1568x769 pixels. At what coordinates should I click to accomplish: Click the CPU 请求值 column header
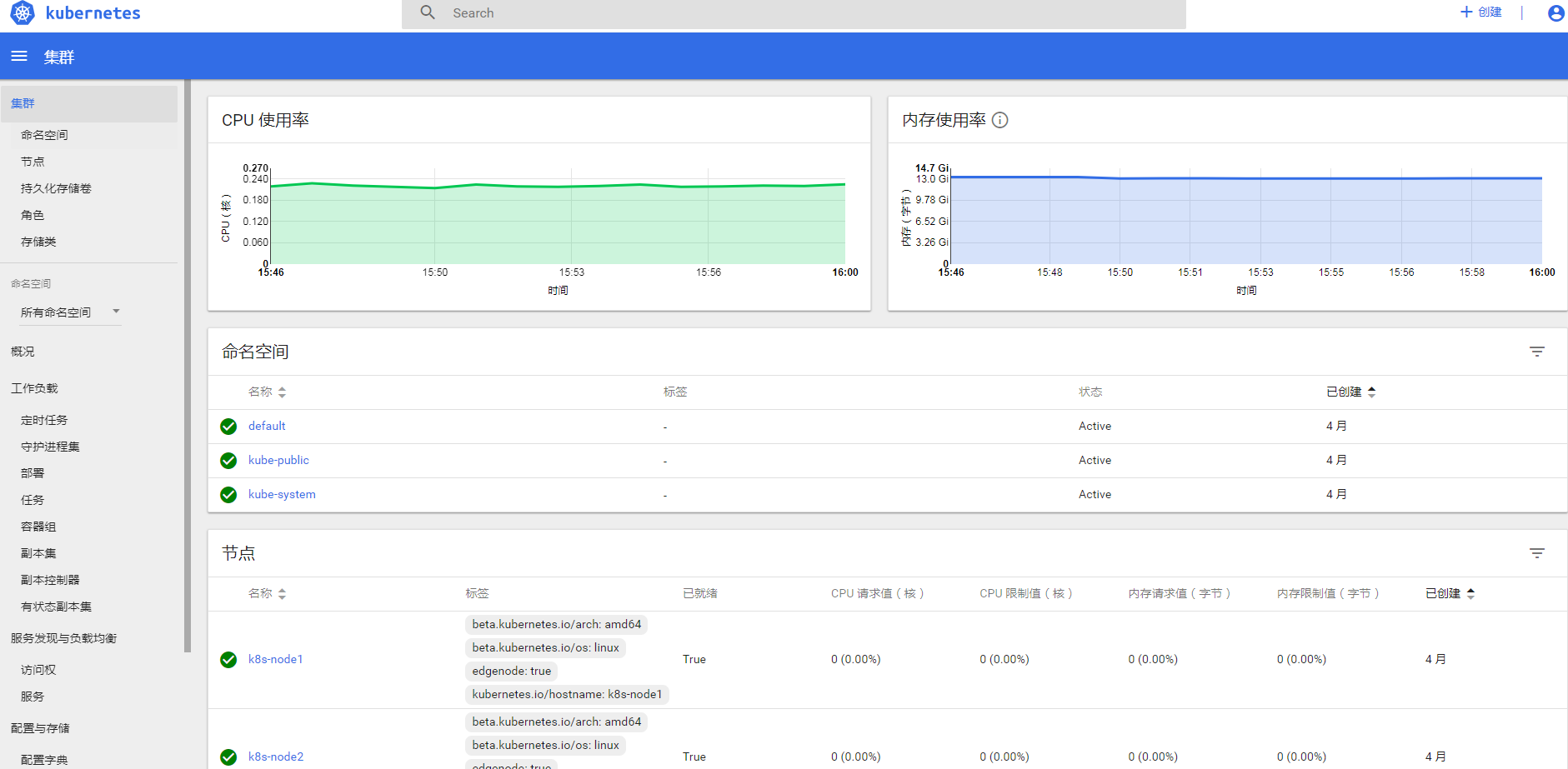877,593
